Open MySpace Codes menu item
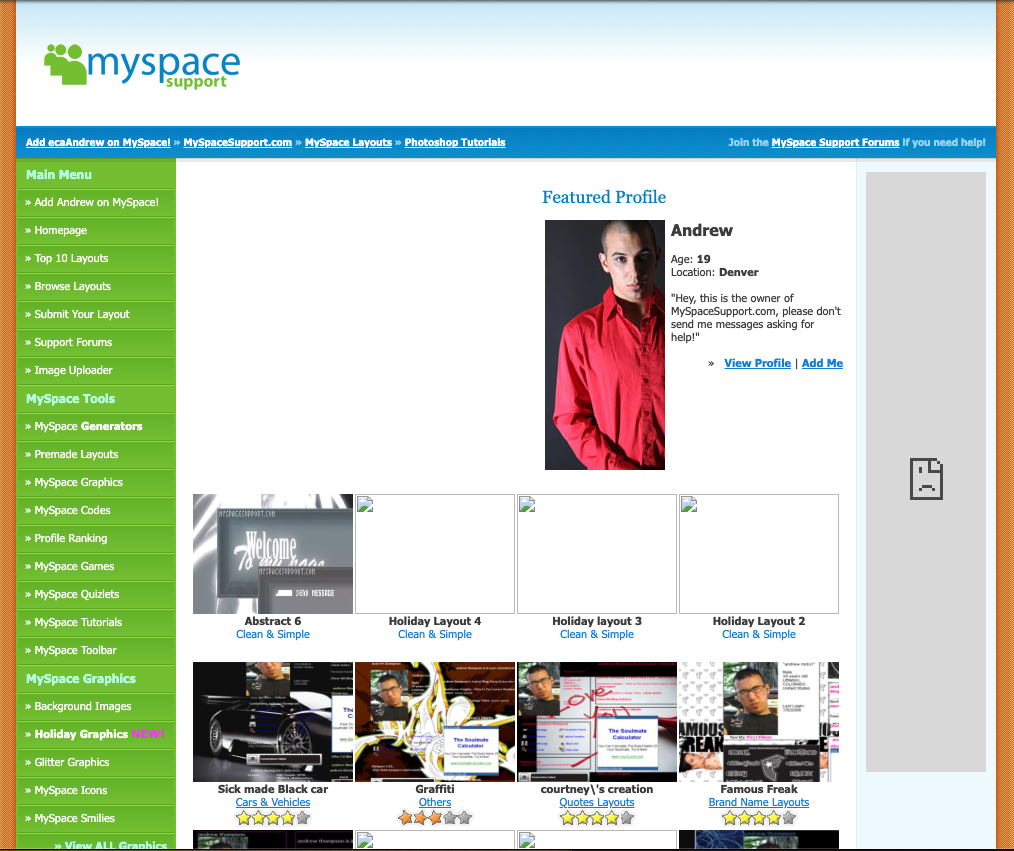Image resolution: width=1014 pixels, height=851 pixels. (96, 510)
